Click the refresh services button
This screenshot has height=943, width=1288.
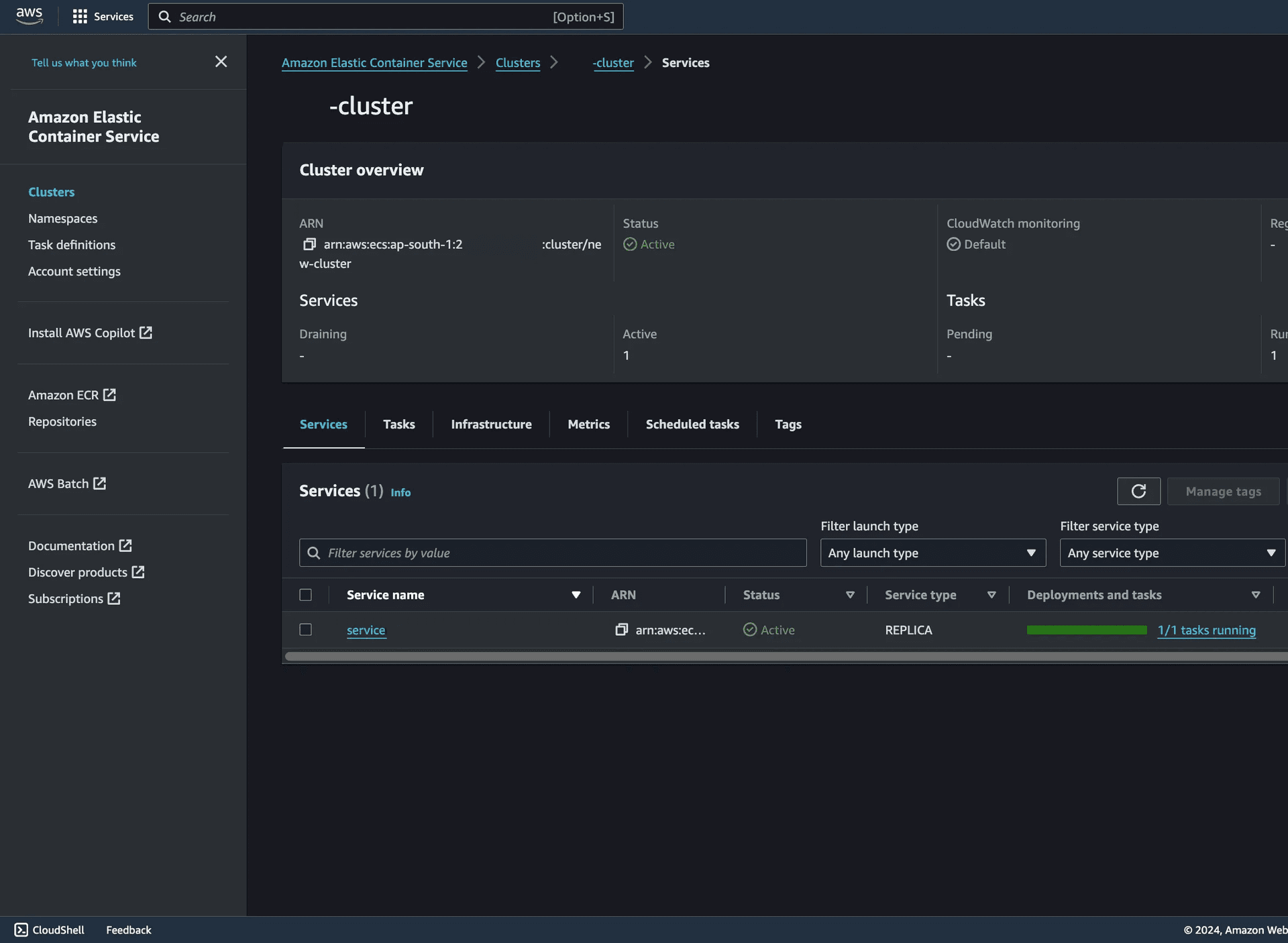(1138, 491)
